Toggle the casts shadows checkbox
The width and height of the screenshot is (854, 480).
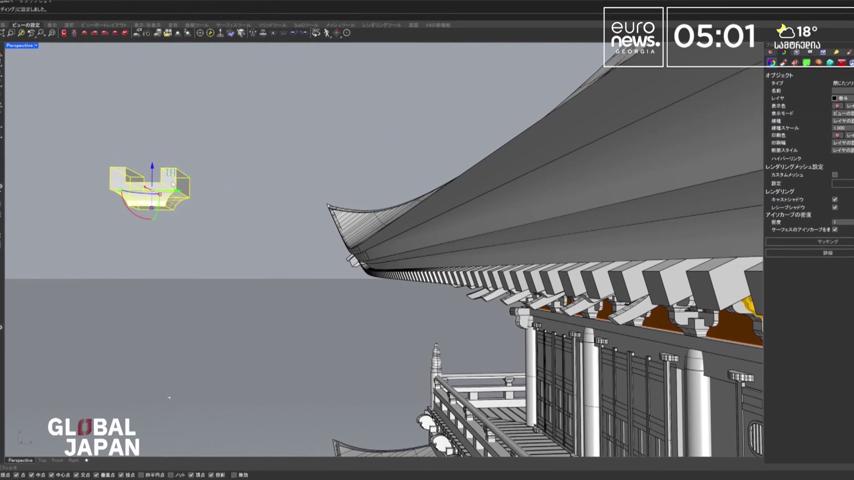click(835, 199)
